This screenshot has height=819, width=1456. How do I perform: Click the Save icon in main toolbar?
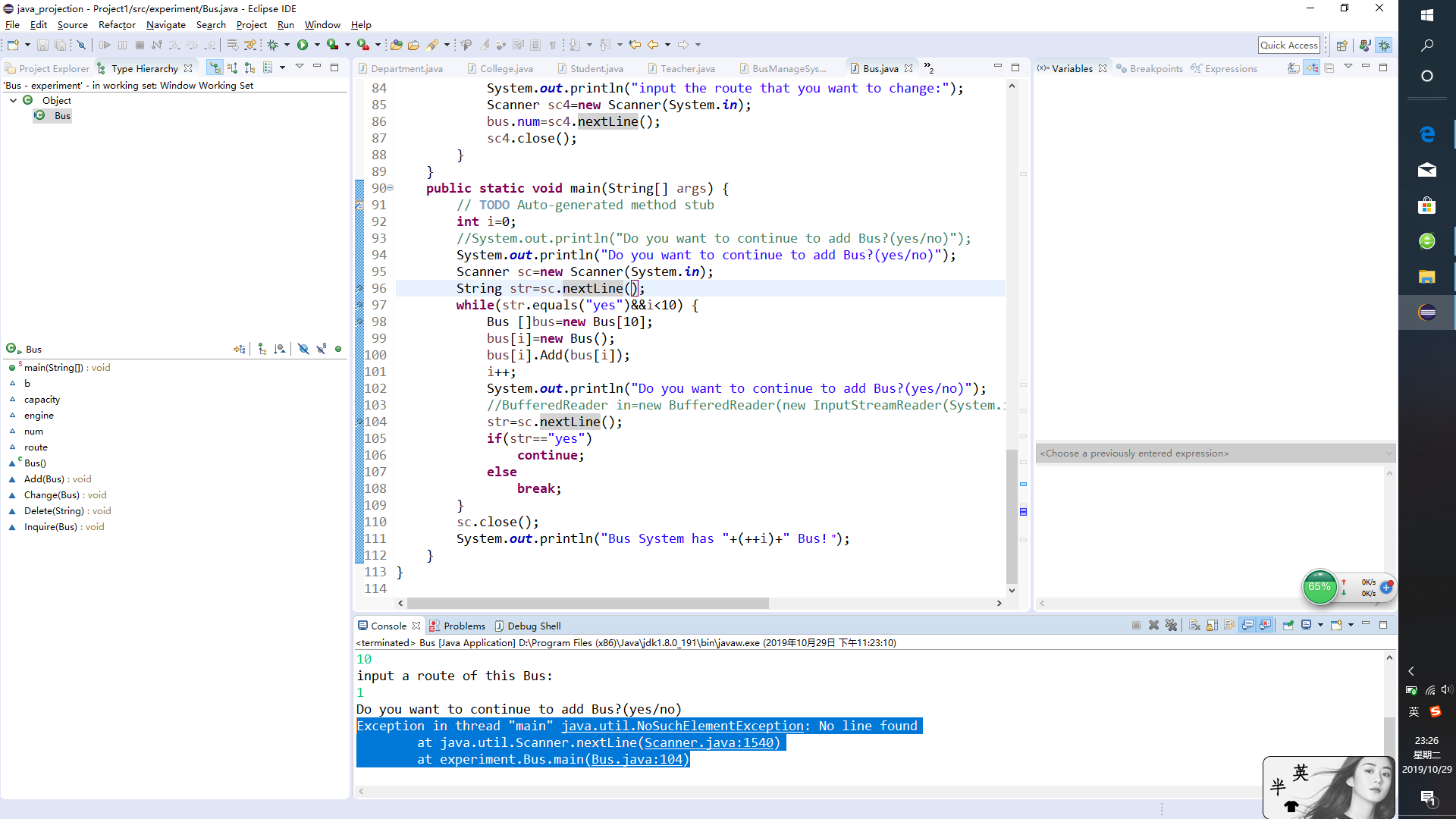point(42,45)
